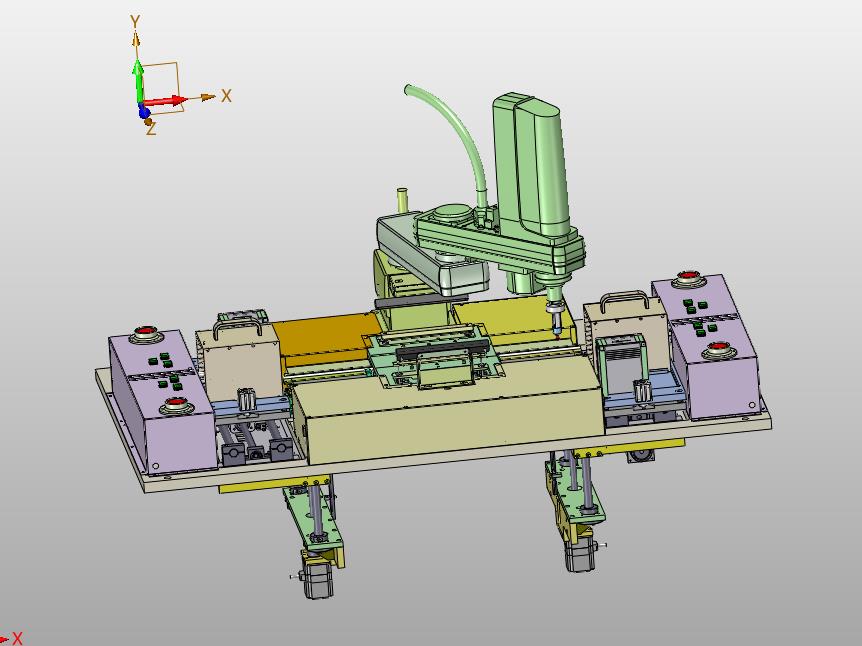Select the orange XY plane square on triad
The image size is (862, 646).
(159, 88)
